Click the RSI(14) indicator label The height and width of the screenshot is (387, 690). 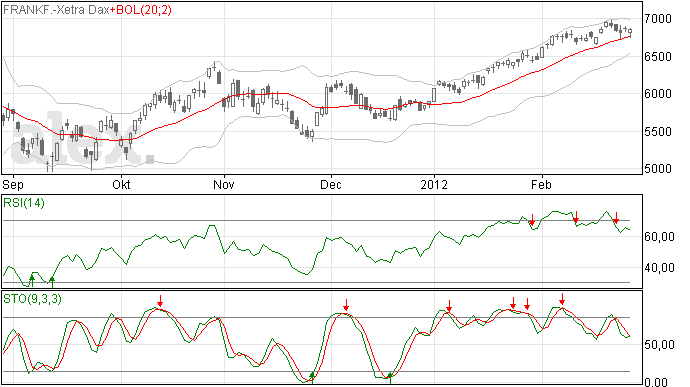pyautogui.click(x=24, y=203)
